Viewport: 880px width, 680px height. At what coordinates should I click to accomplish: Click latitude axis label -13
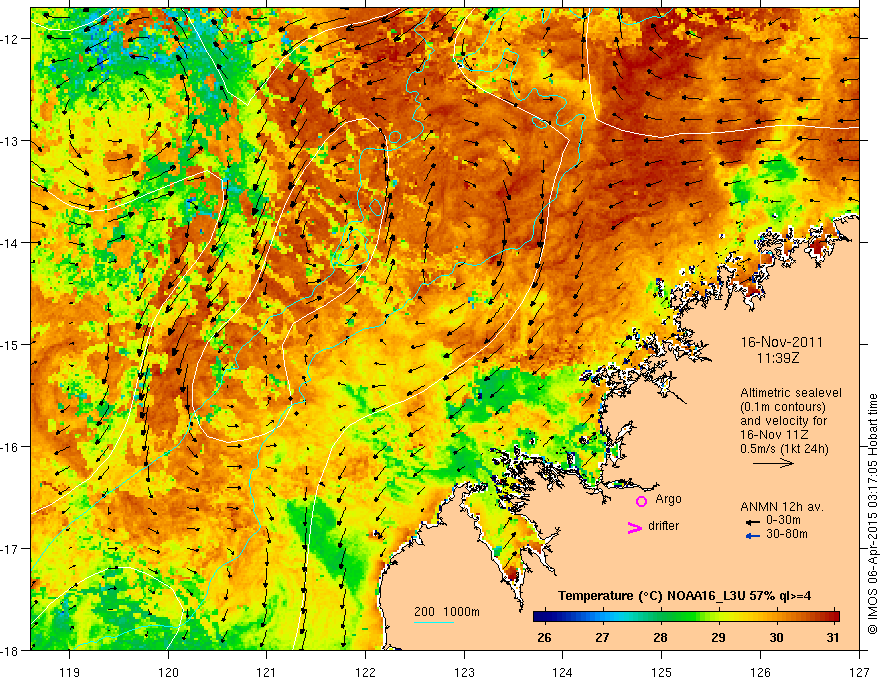pos(12,141)
